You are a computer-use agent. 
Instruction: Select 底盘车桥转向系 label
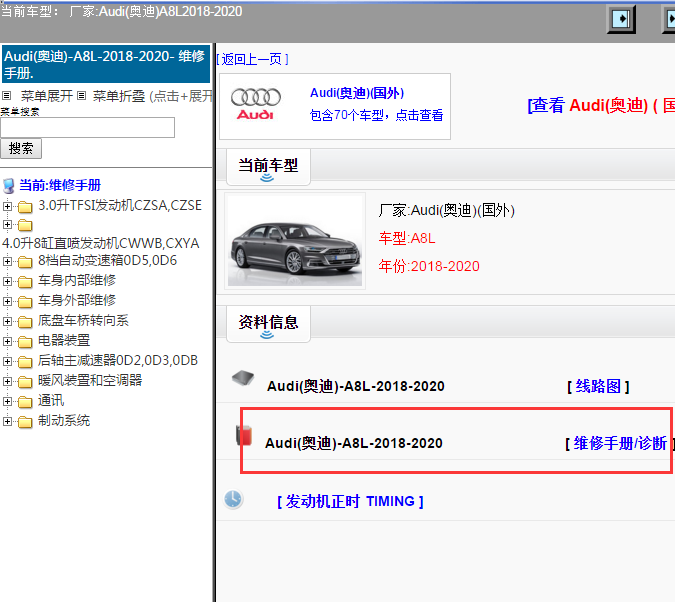coord(83,320)
